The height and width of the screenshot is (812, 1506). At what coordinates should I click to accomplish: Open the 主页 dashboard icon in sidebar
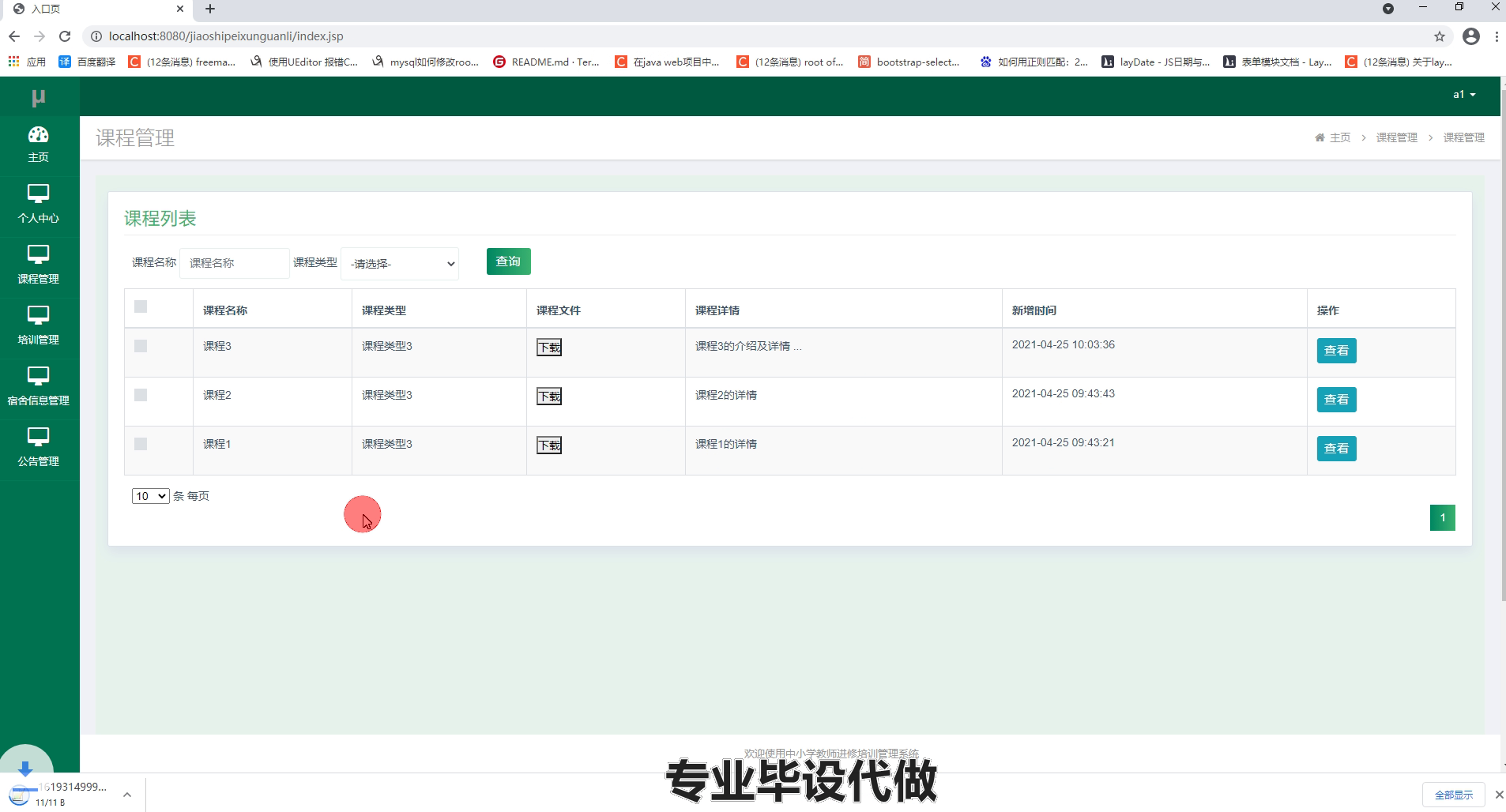[38, 134]
